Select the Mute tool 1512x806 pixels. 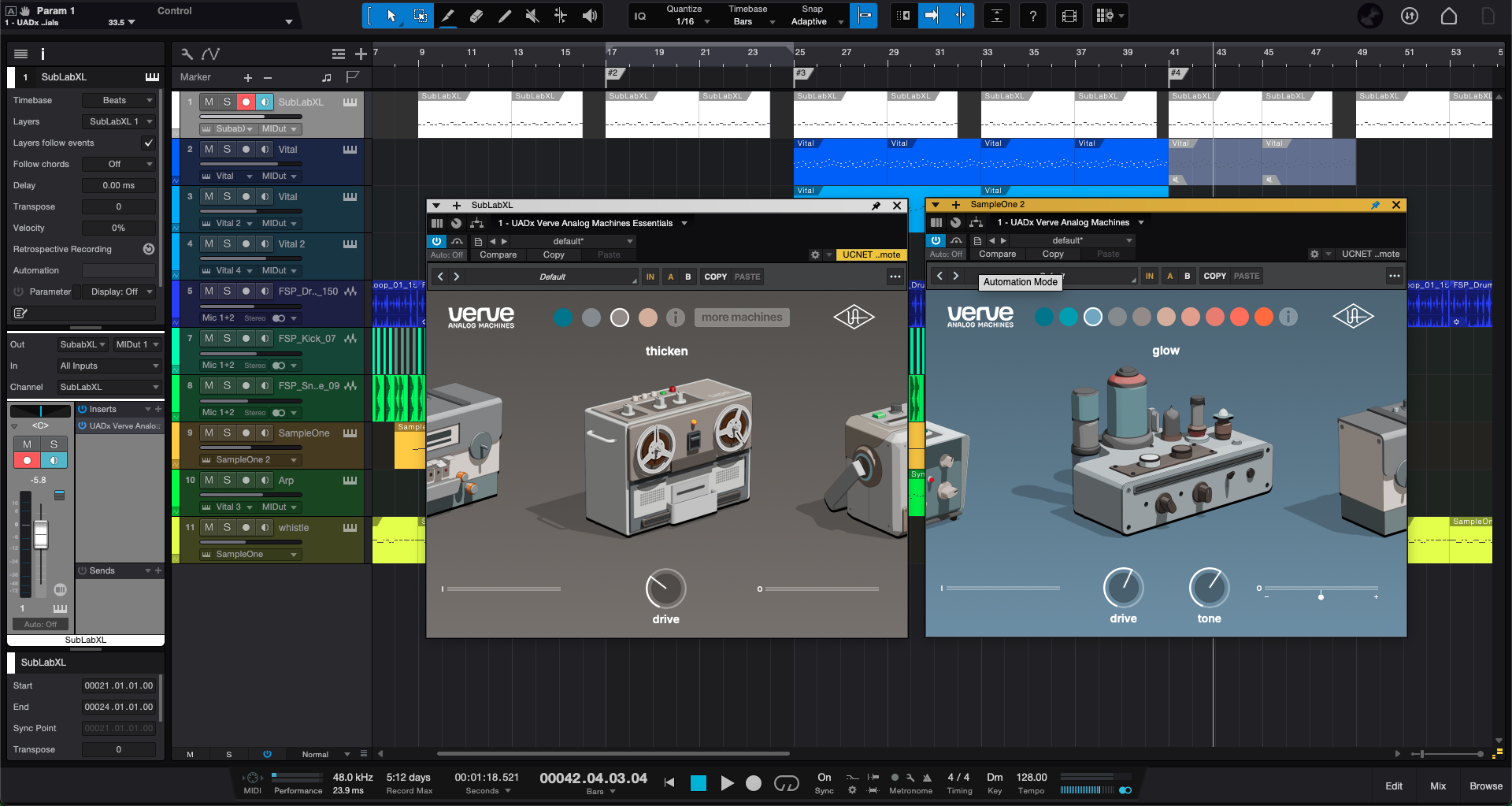click(532, 16)
